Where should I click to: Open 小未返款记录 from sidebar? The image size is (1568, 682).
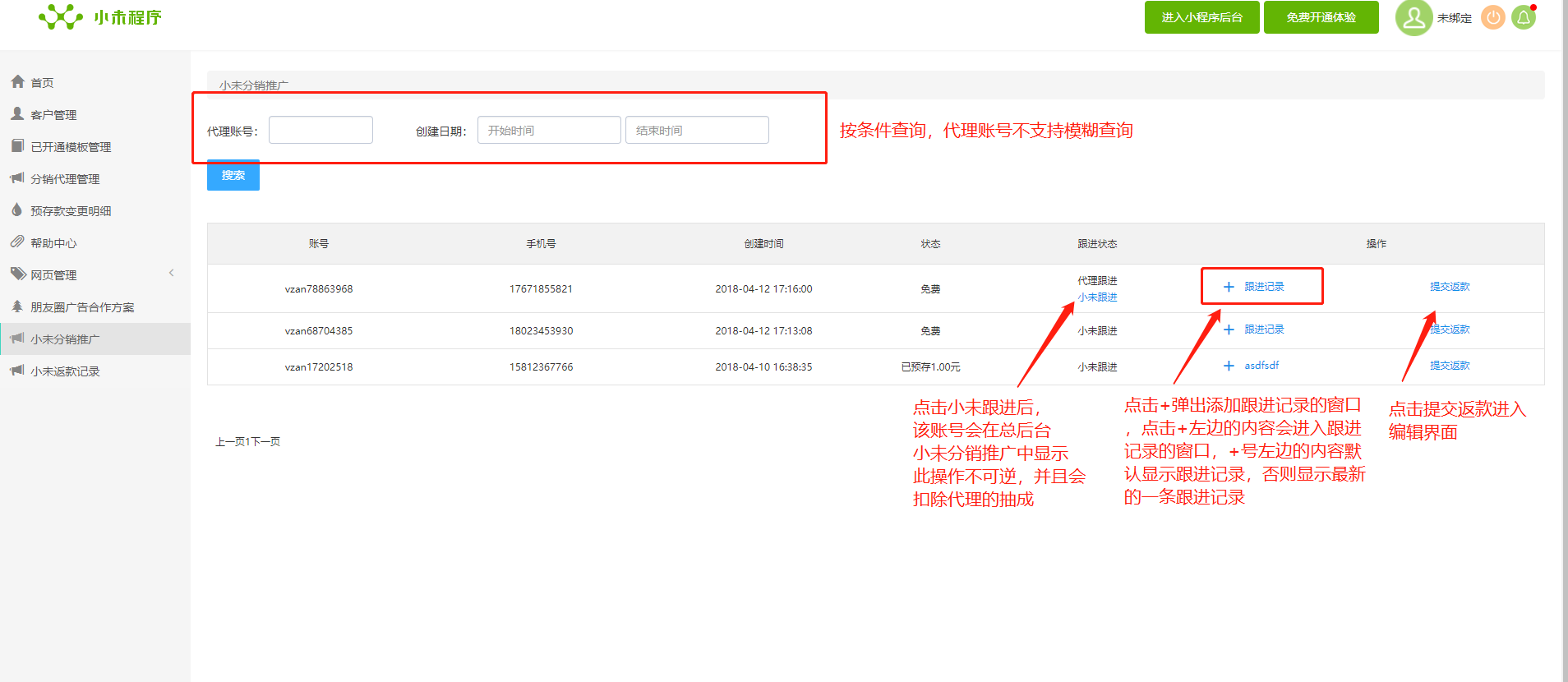[65, 371]
